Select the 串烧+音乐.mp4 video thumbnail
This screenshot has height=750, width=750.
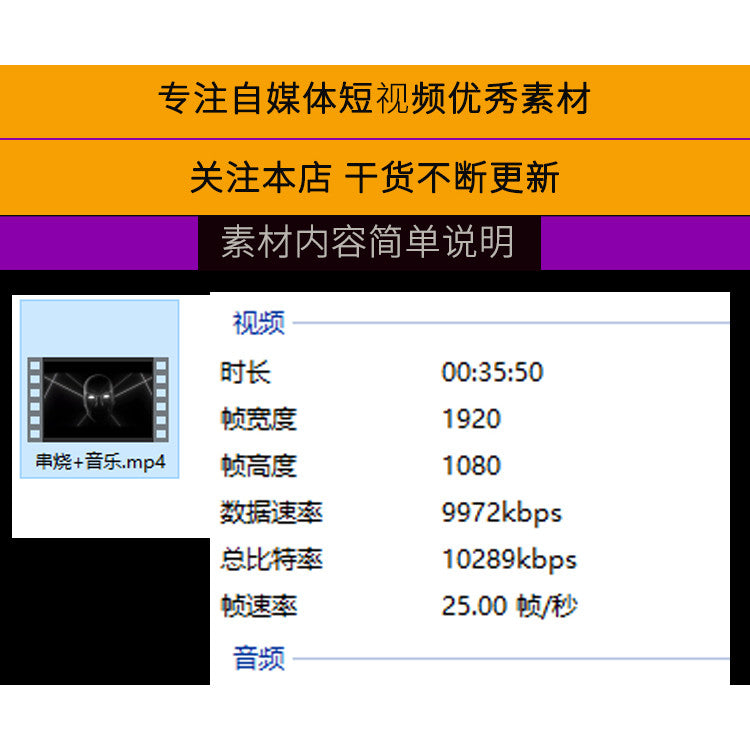[x=98, y=399]
